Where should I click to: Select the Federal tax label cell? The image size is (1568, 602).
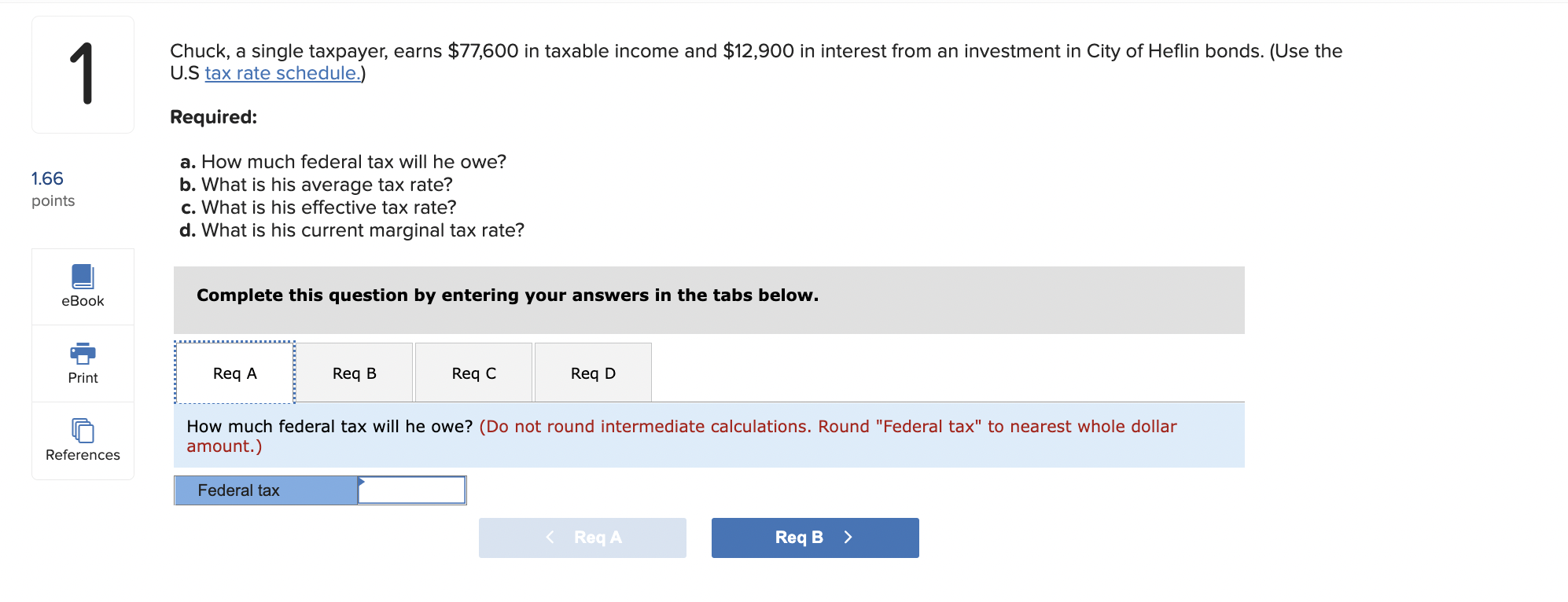[x=265, y=490]
